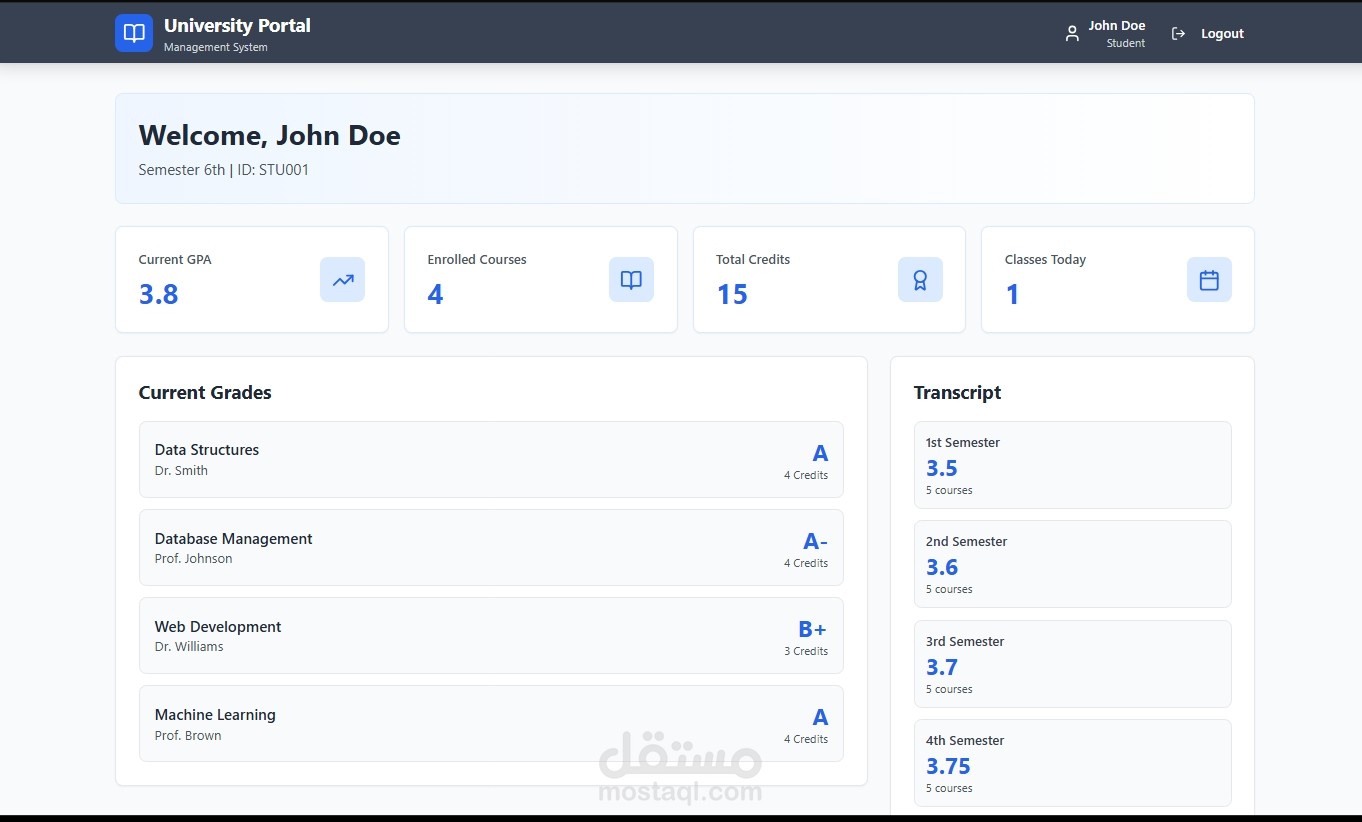Select the Machine Learning course name

[215, 715]
